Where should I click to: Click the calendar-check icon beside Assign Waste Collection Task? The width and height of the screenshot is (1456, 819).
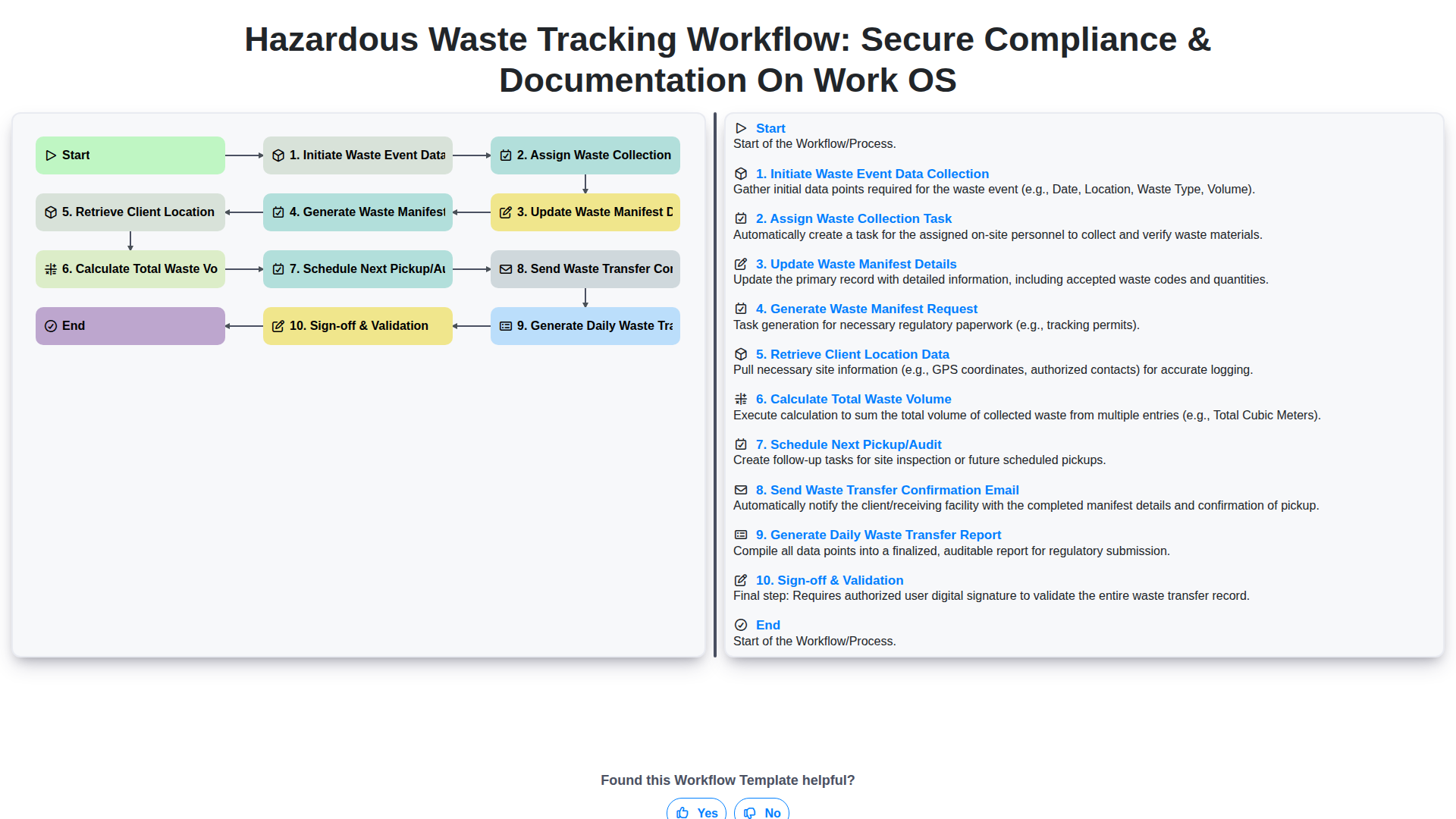click(x=741, y=218)
